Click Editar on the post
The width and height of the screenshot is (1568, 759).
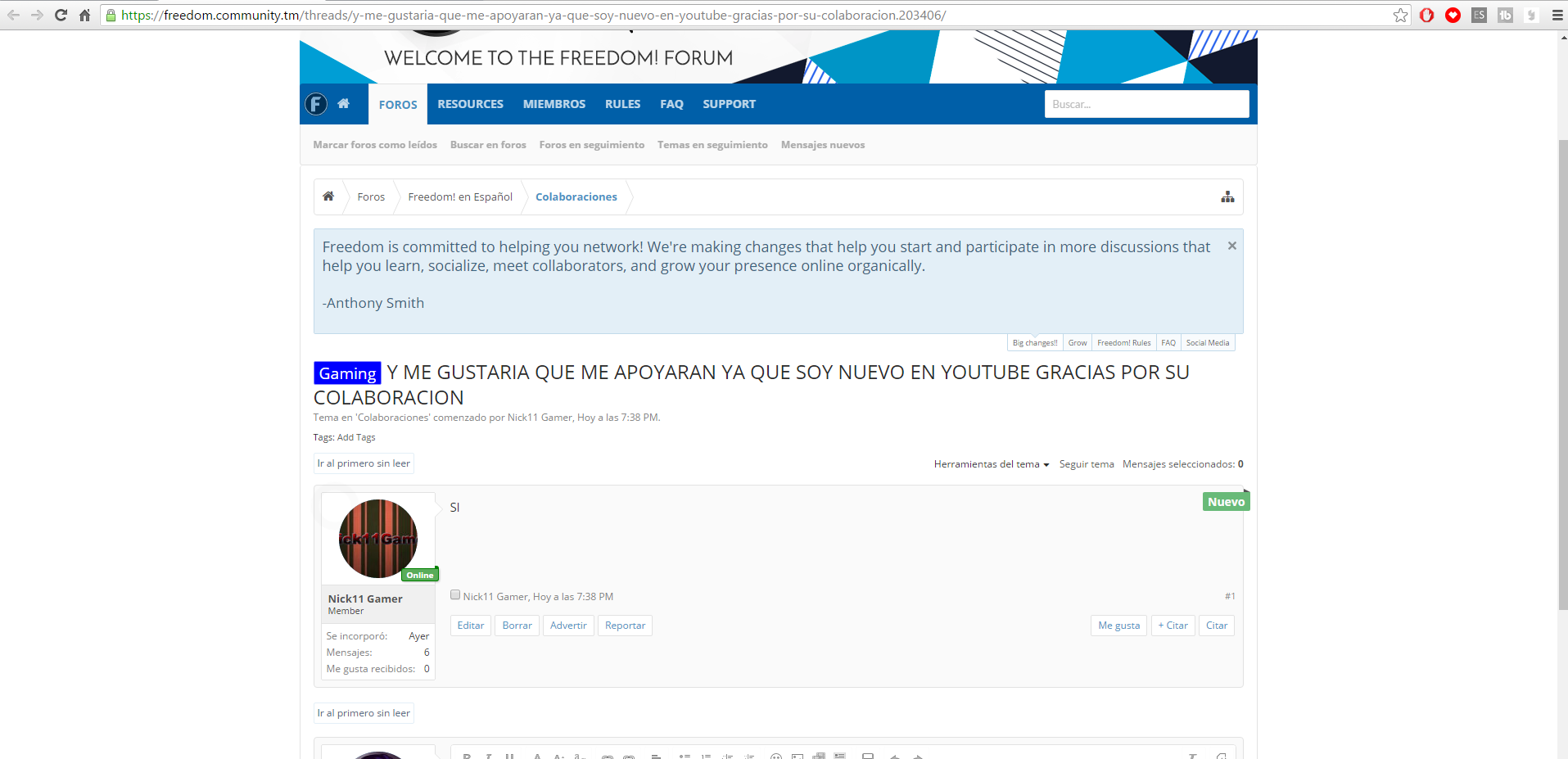(x=471, y=626)
